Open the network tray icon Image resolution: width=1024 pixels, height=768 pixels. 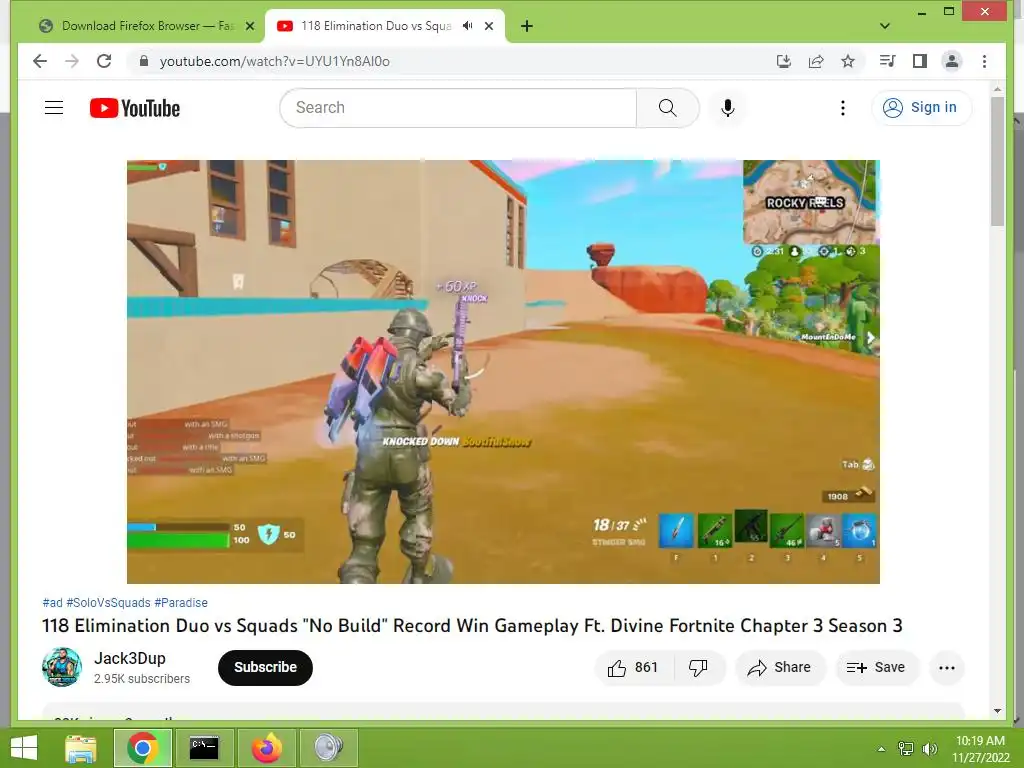pyautogui.click(x=906, y=748)
